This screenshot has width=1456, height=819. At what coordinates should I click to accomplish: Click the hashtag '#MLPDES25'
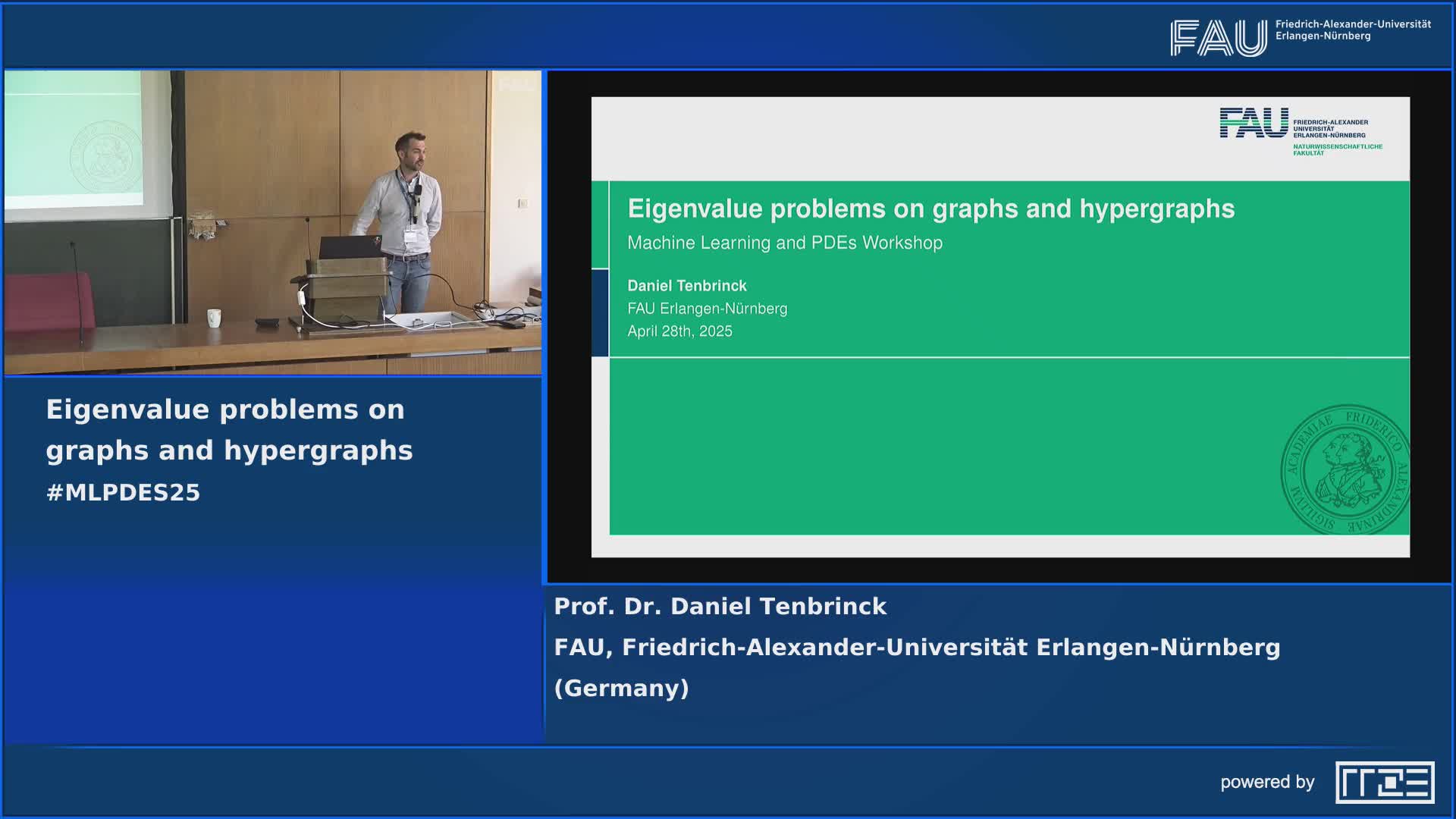(x=123, y=493)
